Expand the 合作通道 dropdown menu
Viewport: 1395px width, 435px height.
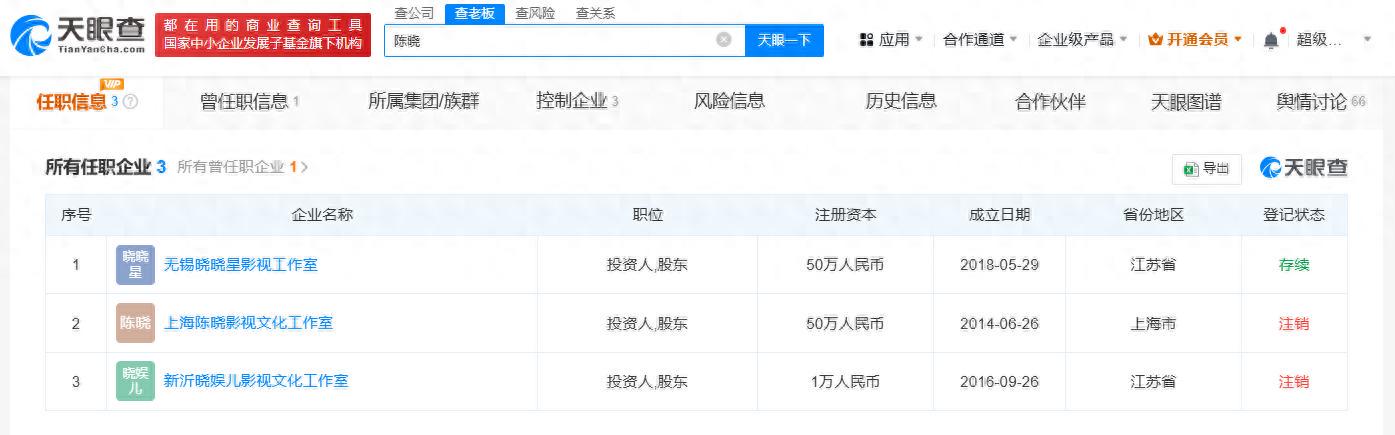980,40
